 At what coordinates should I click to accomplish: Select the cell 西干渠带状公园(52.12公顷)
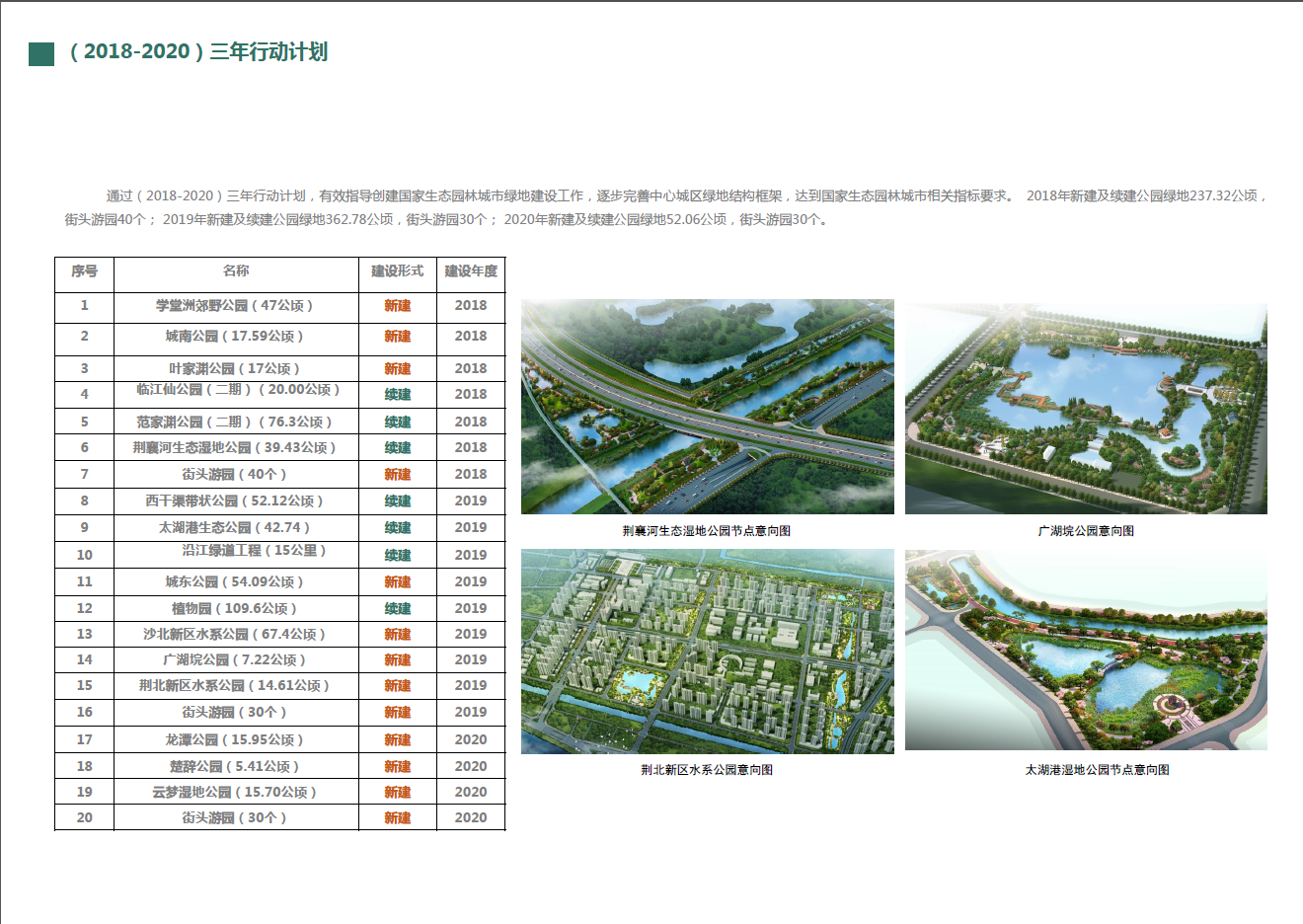click(235, 501)
